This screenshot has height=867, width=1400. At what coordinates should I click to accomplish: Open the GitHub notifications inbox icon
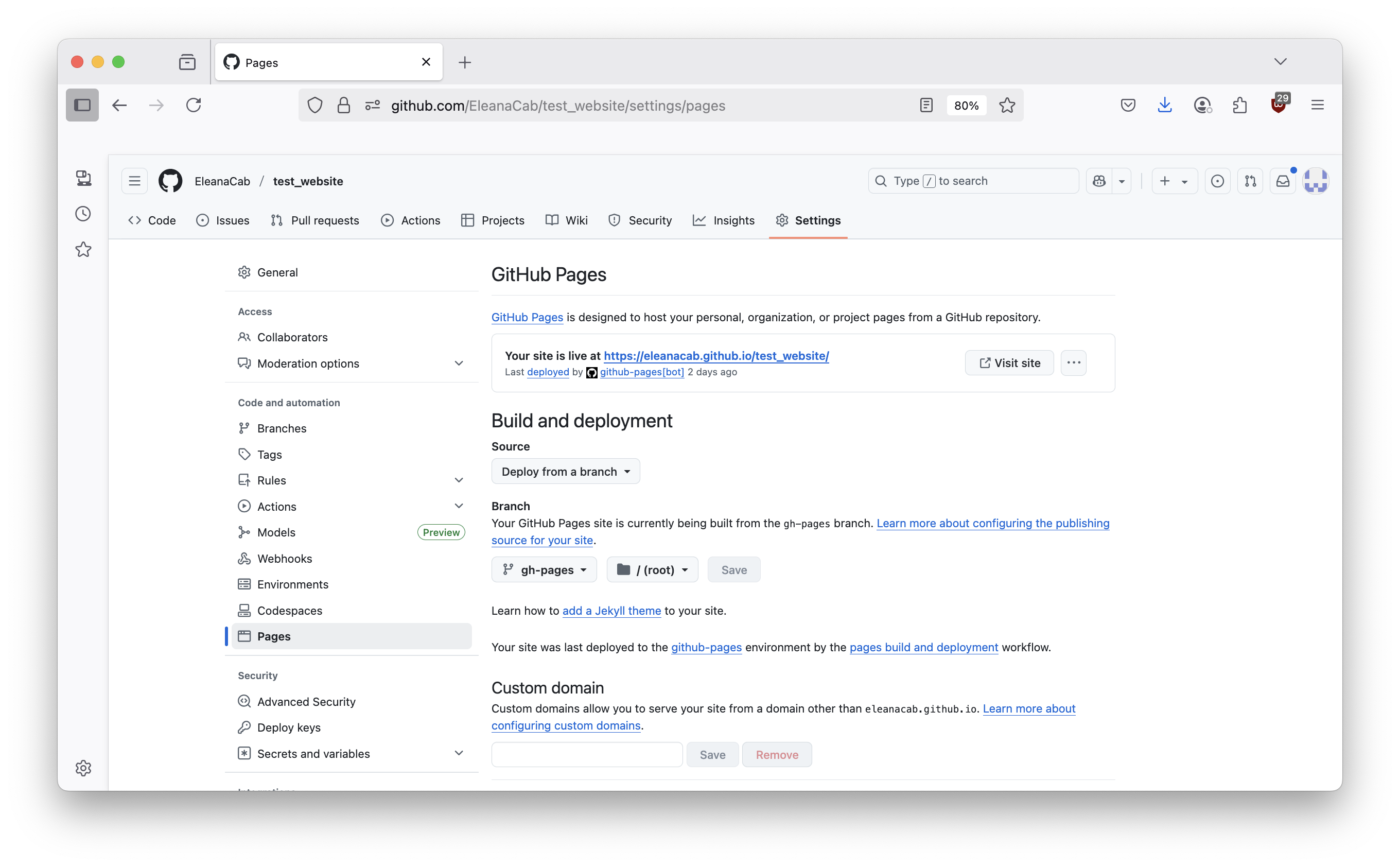(x=1283, y=181)
